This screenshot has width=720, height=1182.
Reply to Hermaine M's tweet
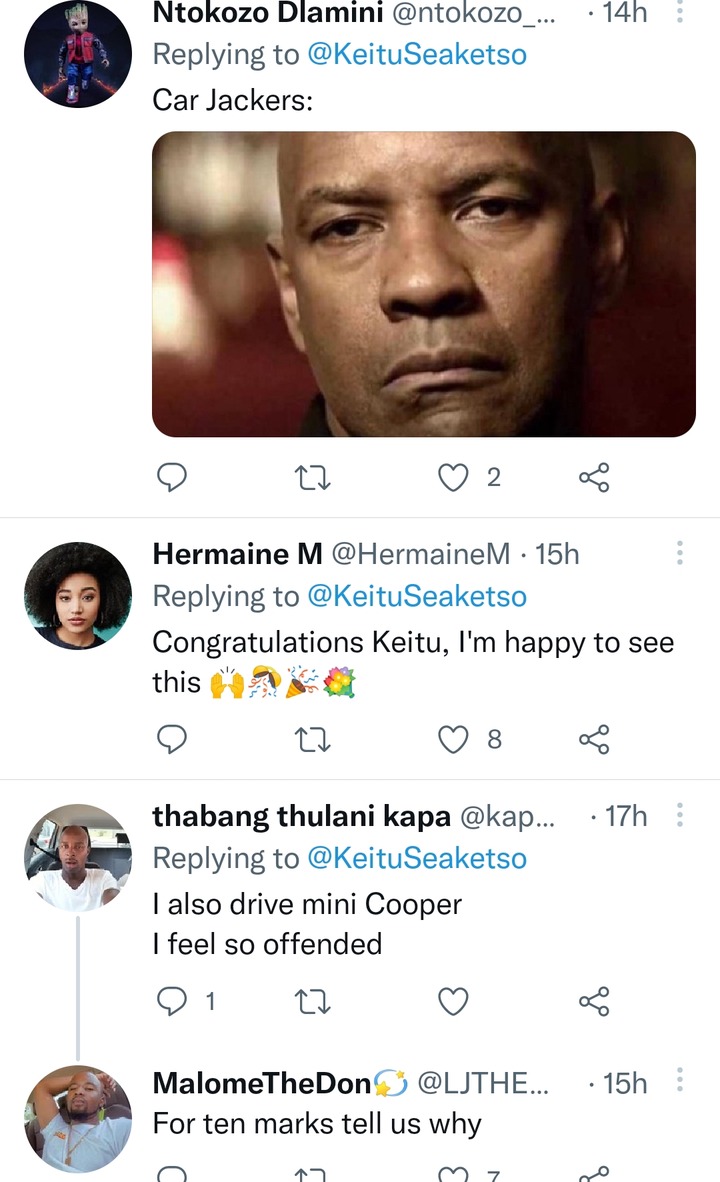click(172, 740)
